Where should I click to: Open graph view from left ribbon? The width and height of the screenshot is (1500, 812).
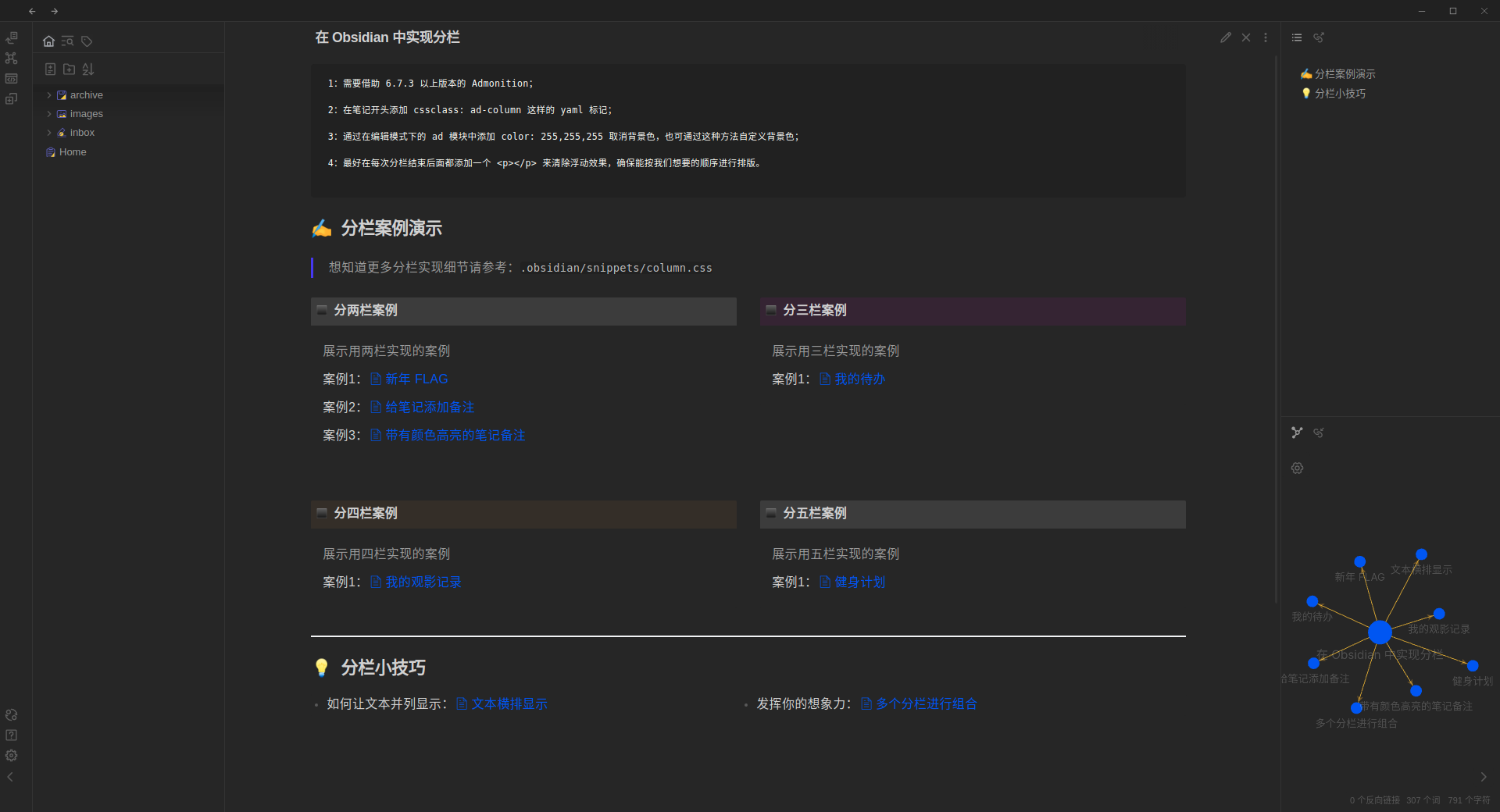[x=11, y=58]
